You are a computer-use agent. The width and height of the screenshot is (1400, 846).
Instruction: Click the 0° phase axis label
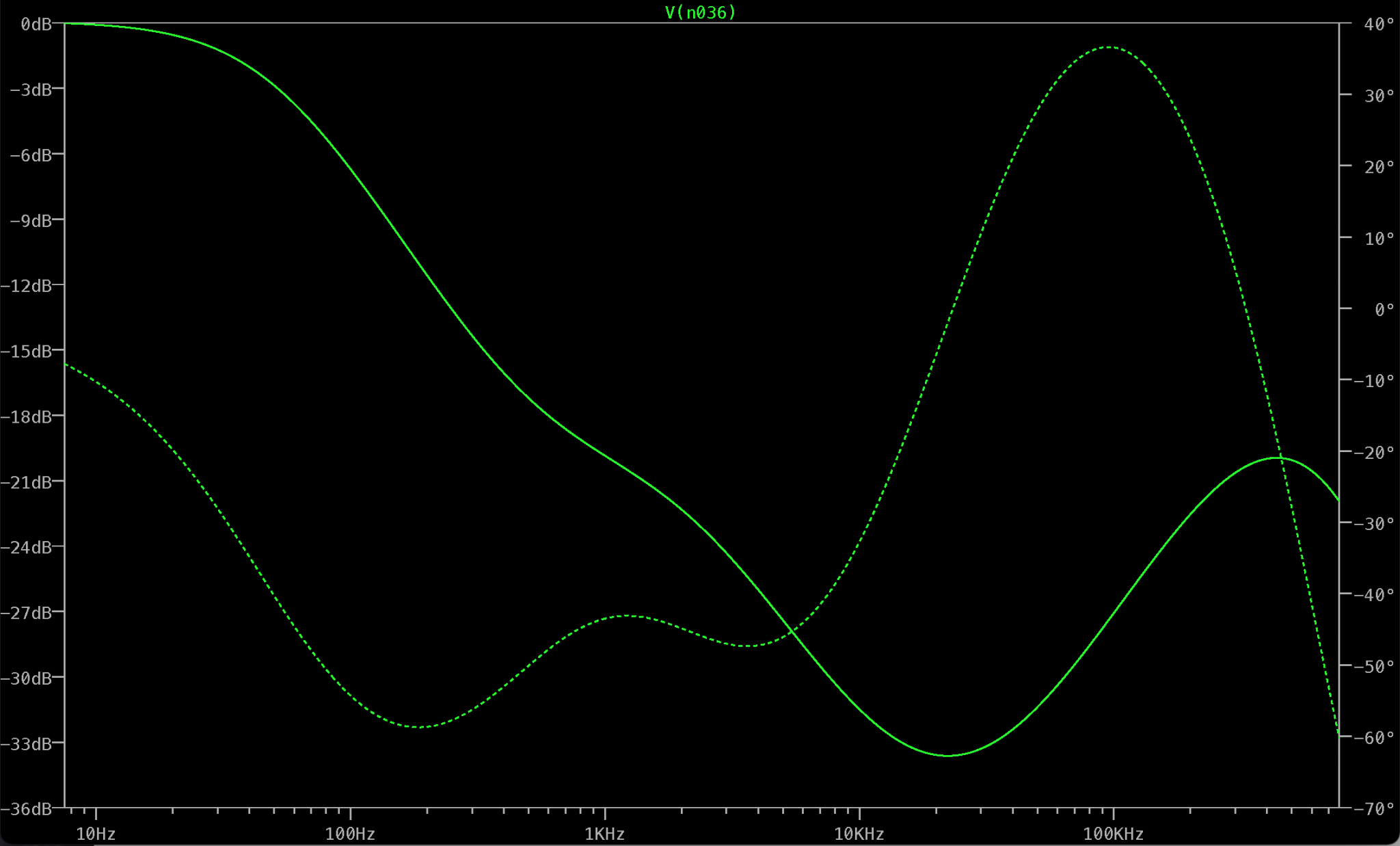[x=1384, y=310]
